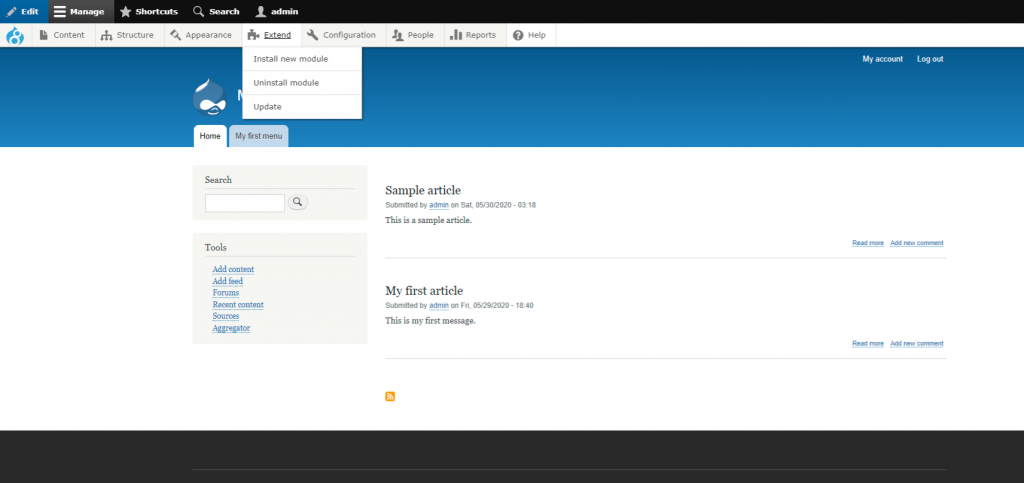Select Install new module from Extend dropdown
The width and height of the screenshot is (1024, 483).
[290, 59]
